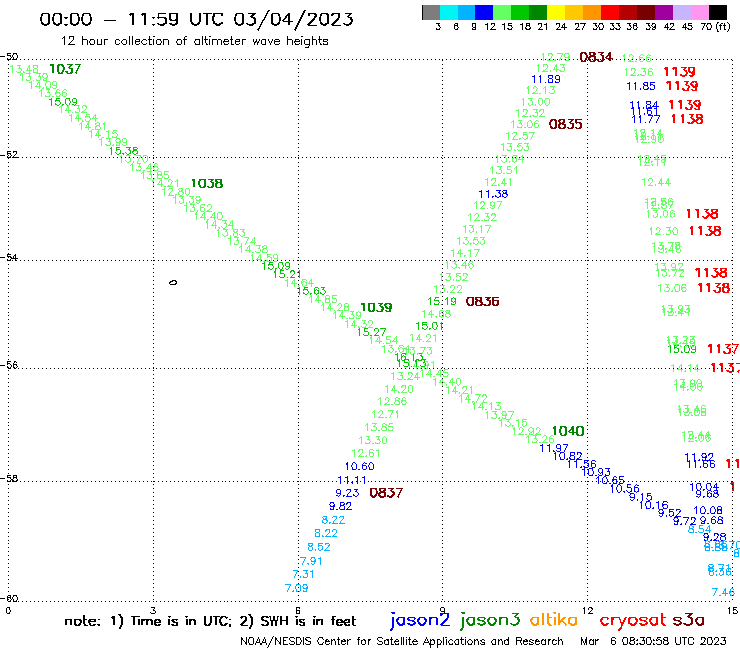Viewport: 740px width, 650px height.
Task: Click the date title '00:00 – 11:59 UTC 03/04/2023'
Action: pyautogui.click(x=196, y=19)
